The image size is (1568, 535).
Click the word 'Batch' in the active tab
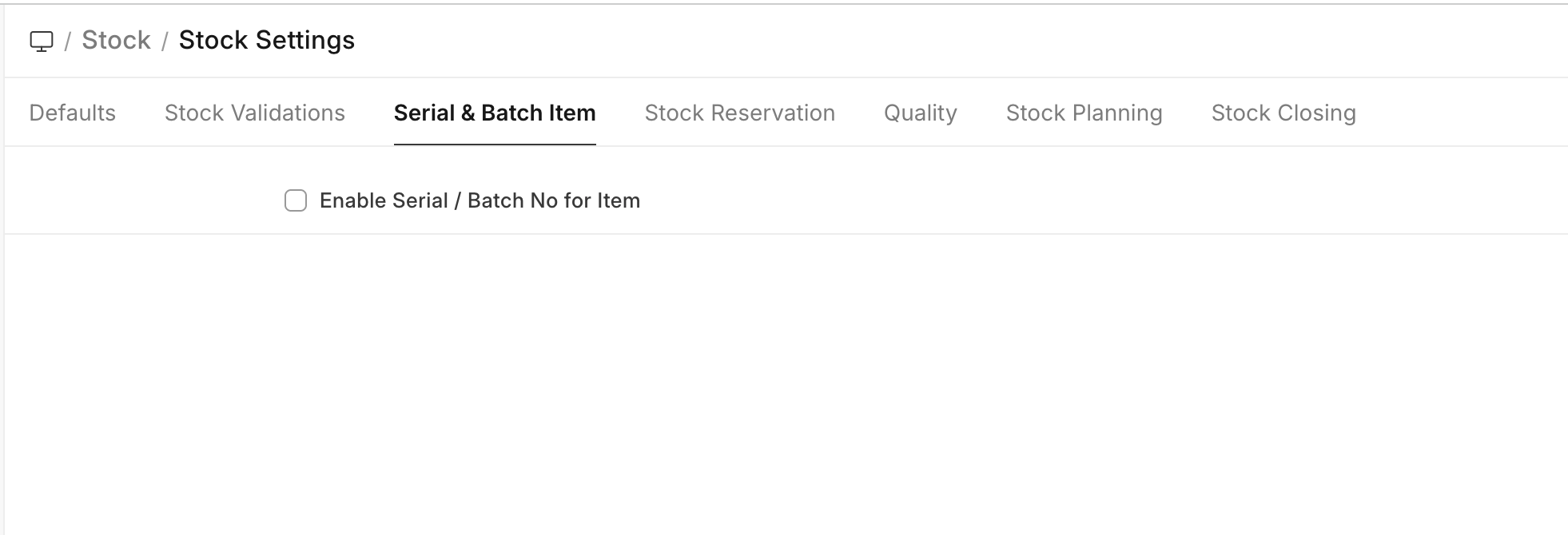511,113
